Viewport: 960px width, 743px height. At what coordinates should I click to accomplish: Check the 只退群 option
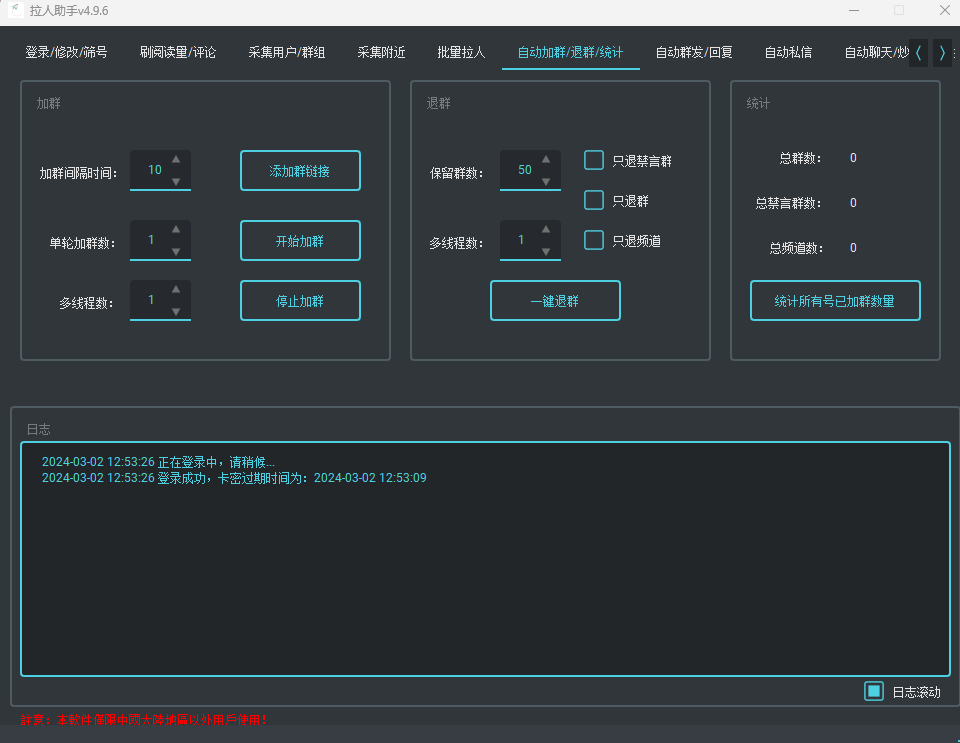[594, 200]
